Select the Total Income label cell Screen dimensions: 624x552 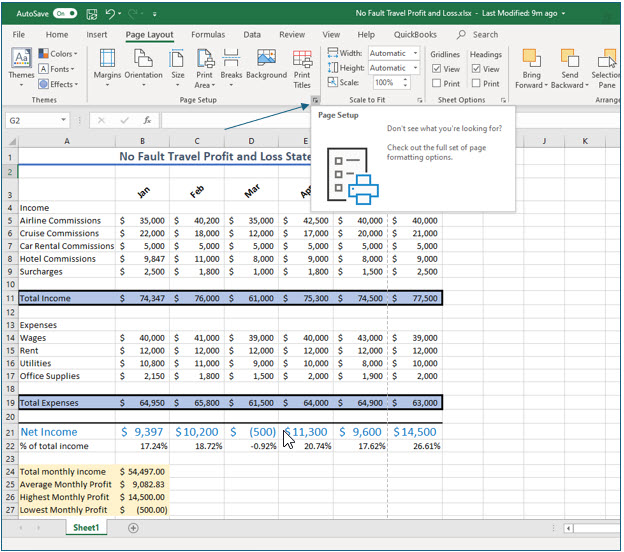click(x=67, y=298)
